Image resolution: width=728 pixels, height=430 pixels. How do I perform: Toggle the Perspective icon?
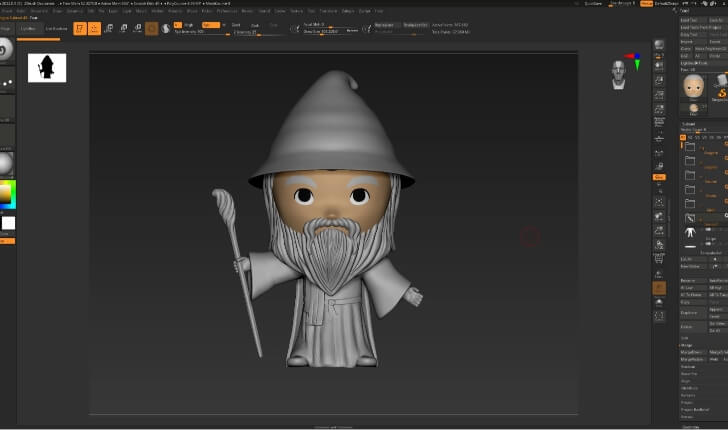(x=659, y=124)
